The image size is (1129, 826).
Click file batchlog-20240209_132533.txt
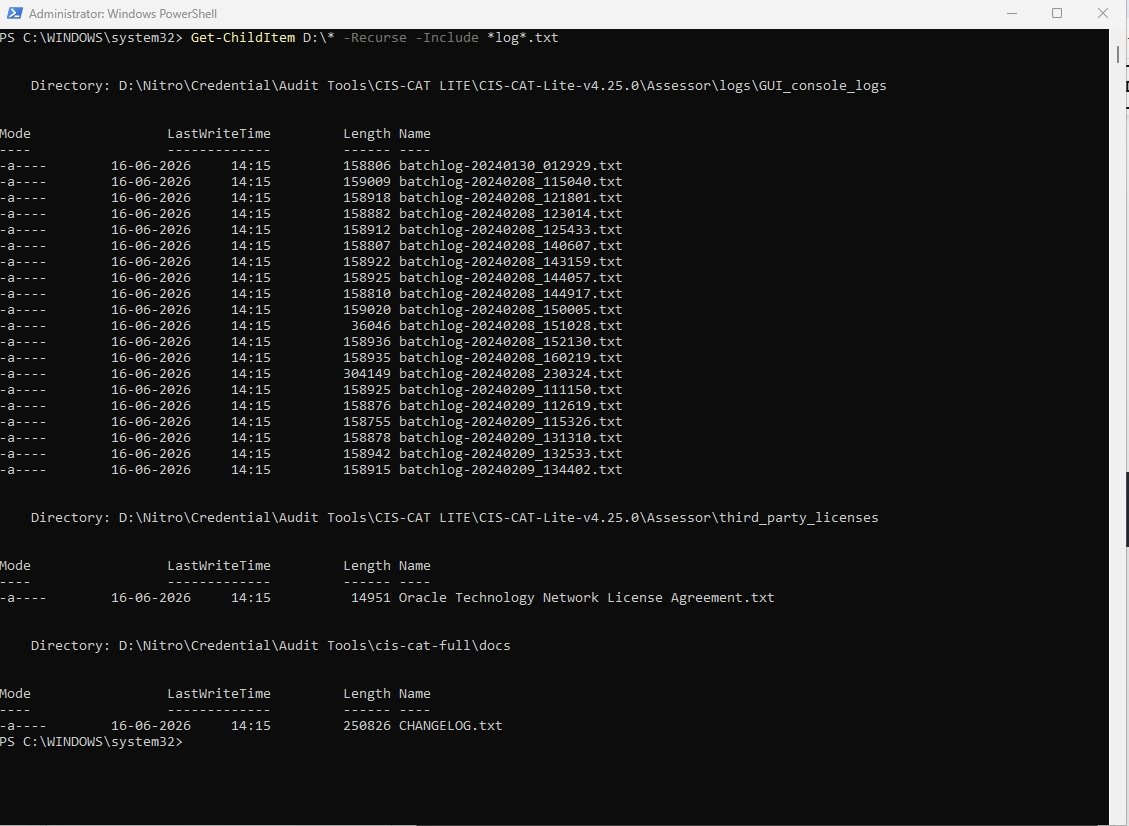point(510,454)
